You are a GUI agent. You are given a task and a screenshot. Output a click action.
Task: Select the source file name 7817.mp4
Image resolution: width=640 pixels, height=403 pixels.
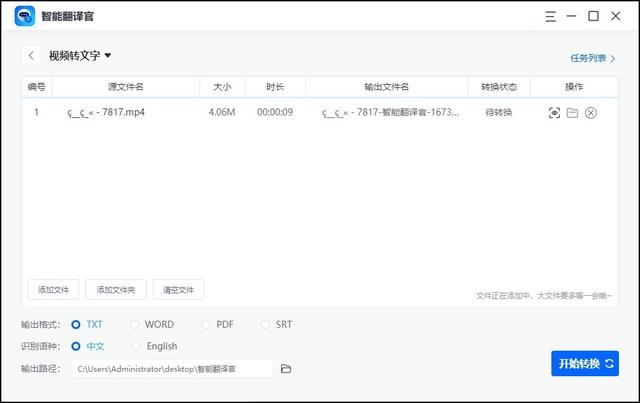tap(106, 112)
